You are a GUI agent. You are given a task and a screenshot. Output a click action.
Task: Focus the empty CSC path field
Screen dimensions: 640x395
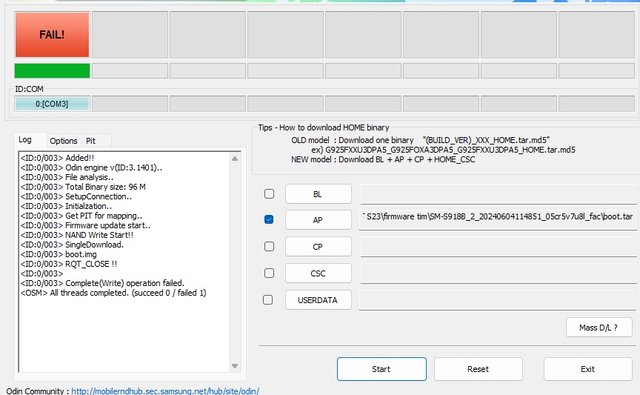point(498,273)
